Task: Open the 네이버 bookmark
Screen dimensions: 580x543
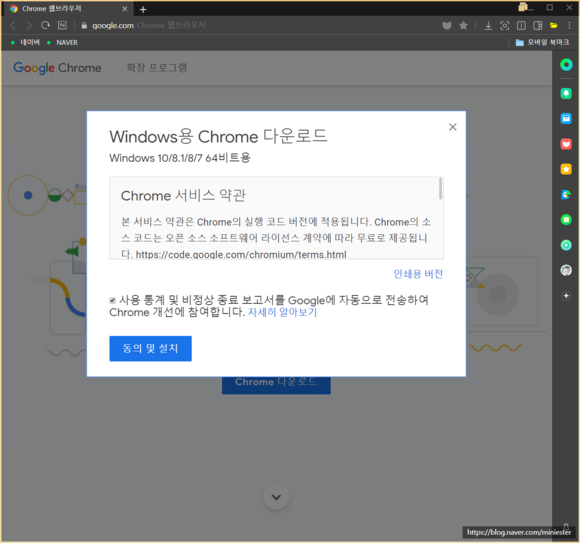Action: pyautogui.click(x=26, y=43)
